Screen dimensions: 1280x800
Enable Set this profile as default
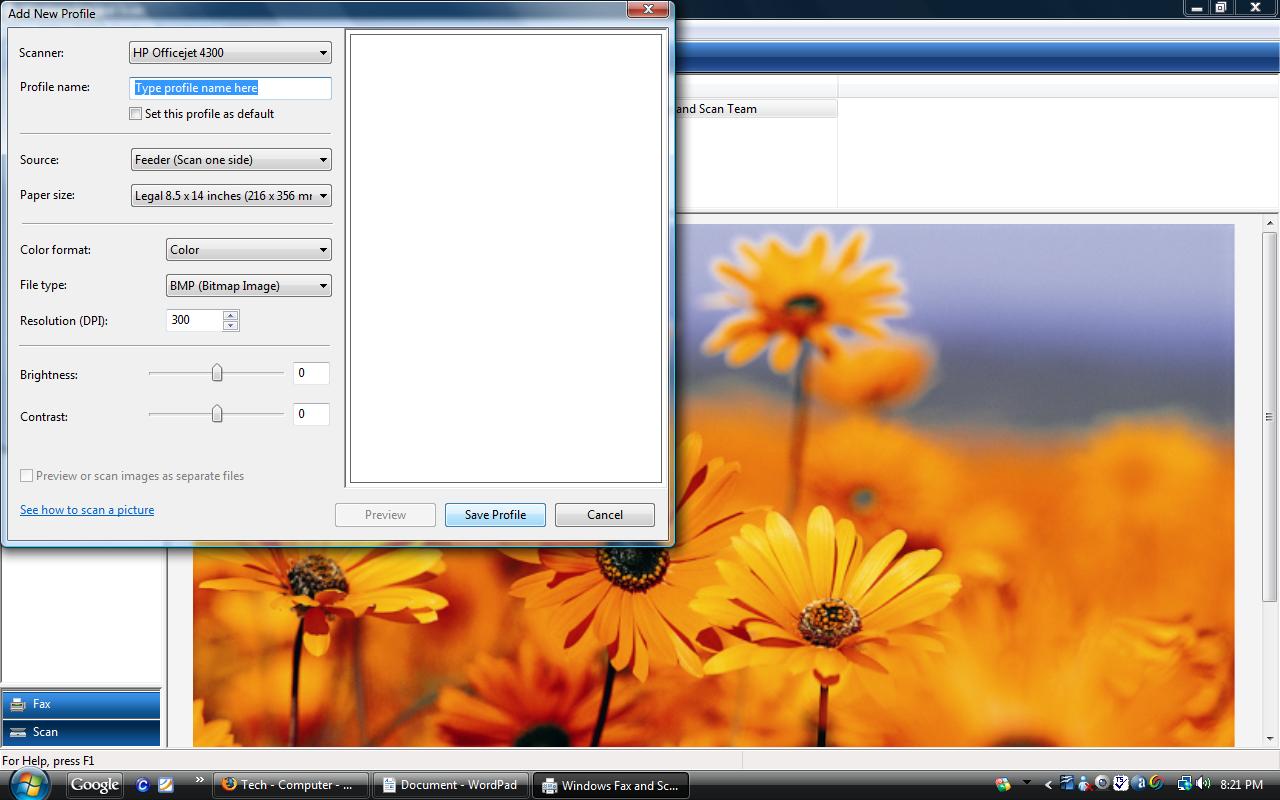pyautogui.click(x=135, y=114)
